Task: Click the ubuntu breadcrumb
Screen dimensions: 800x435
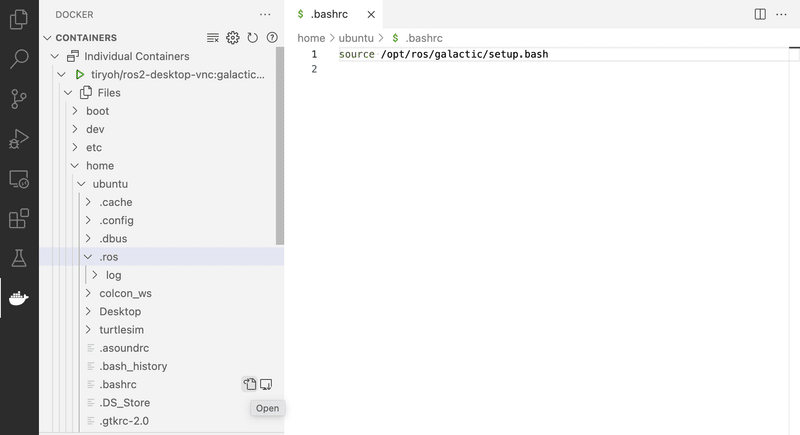Action: click(356, 38)
